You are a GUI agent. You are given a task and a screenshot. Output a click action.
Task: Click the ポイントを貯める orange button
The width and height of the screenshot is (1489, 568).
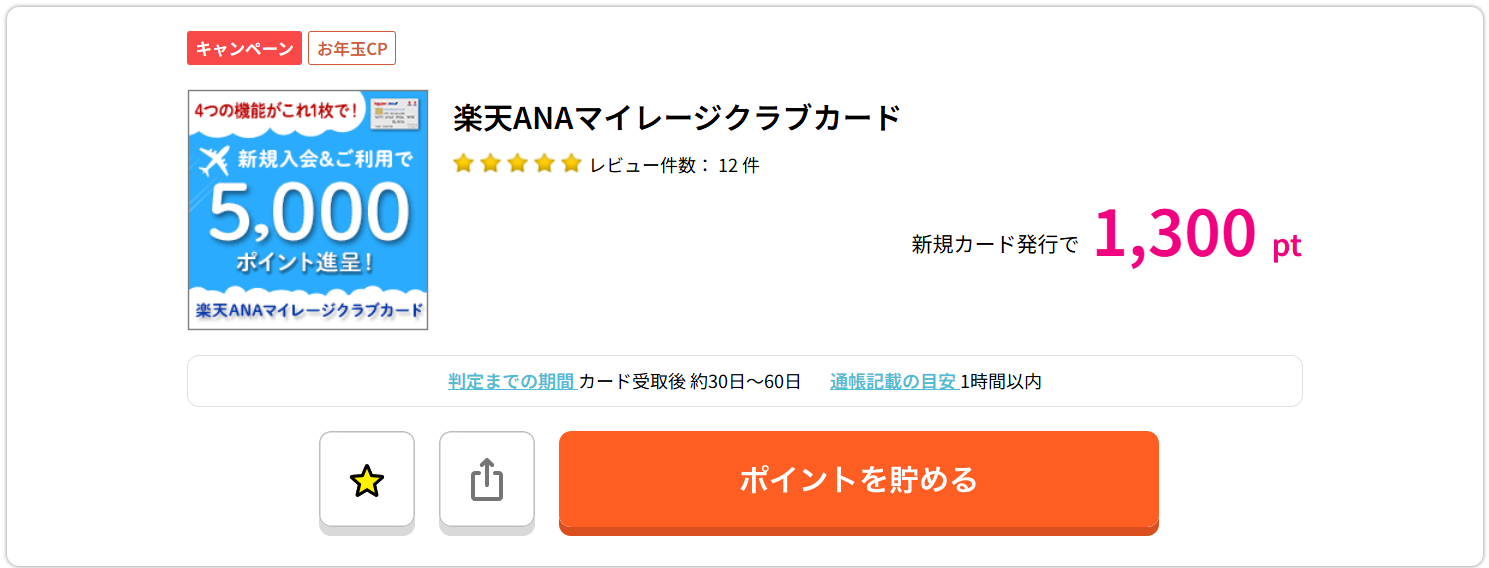858,480
